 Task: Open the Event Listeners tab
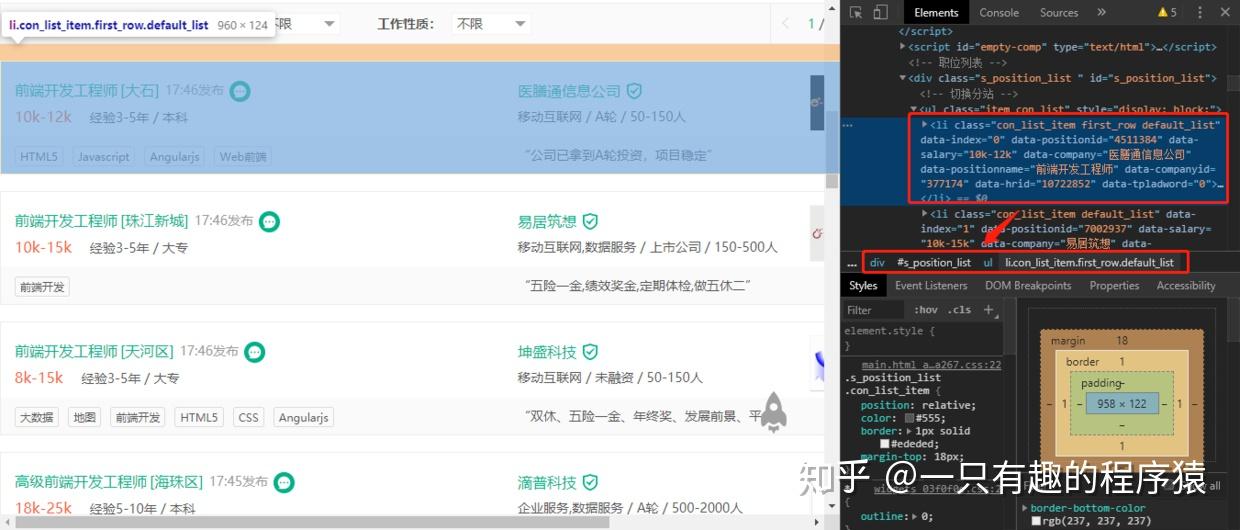point(931,285)
